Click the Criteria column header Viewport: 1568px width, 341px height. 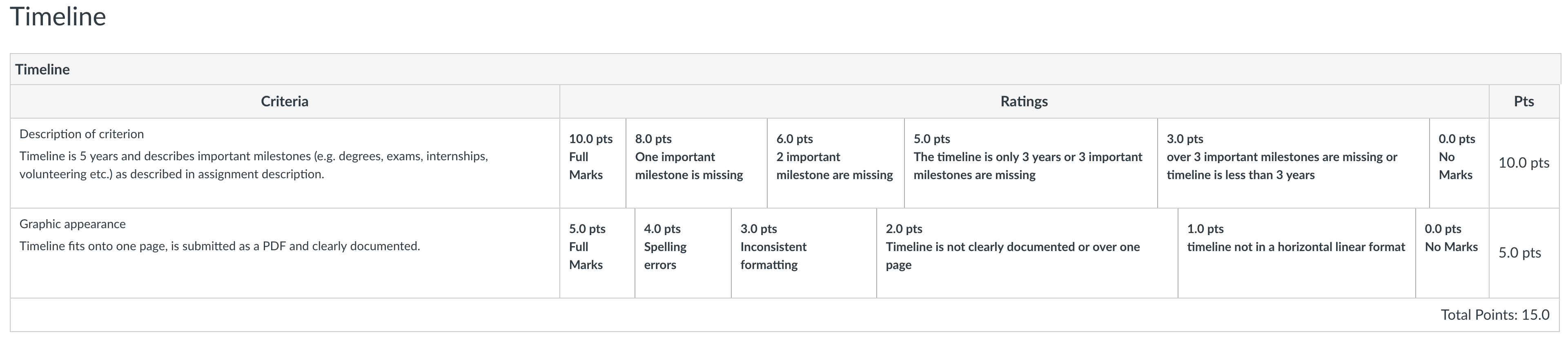[285, 101]
